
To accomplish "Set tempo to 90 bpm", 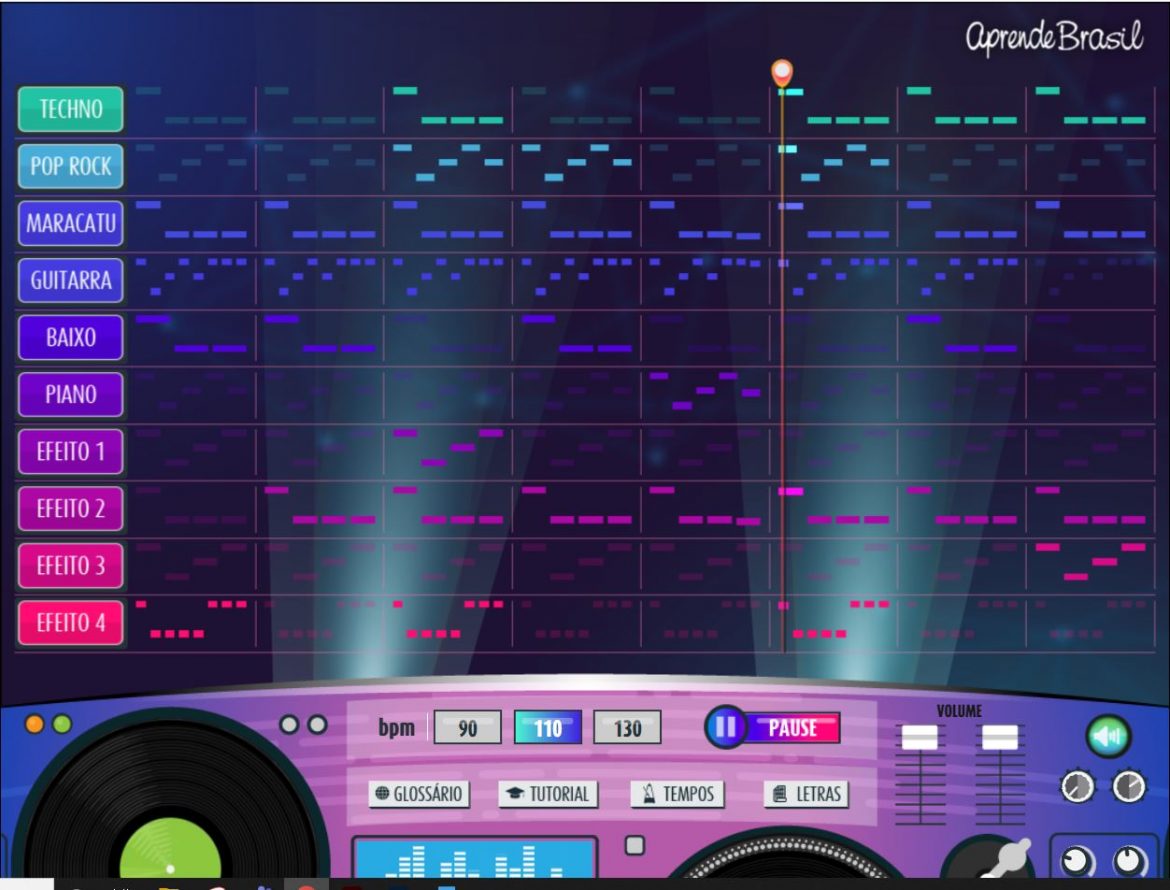I will click(468, 727).
